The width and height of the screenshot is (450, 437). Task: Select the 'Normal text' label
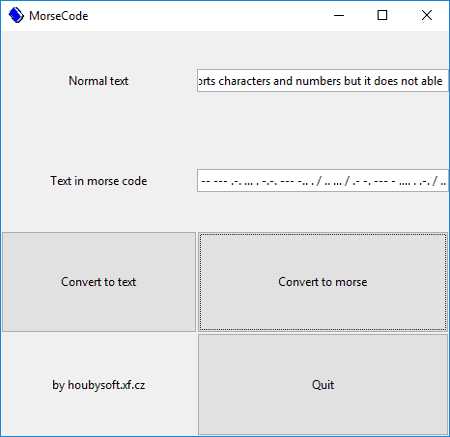(x=98, y=81)
